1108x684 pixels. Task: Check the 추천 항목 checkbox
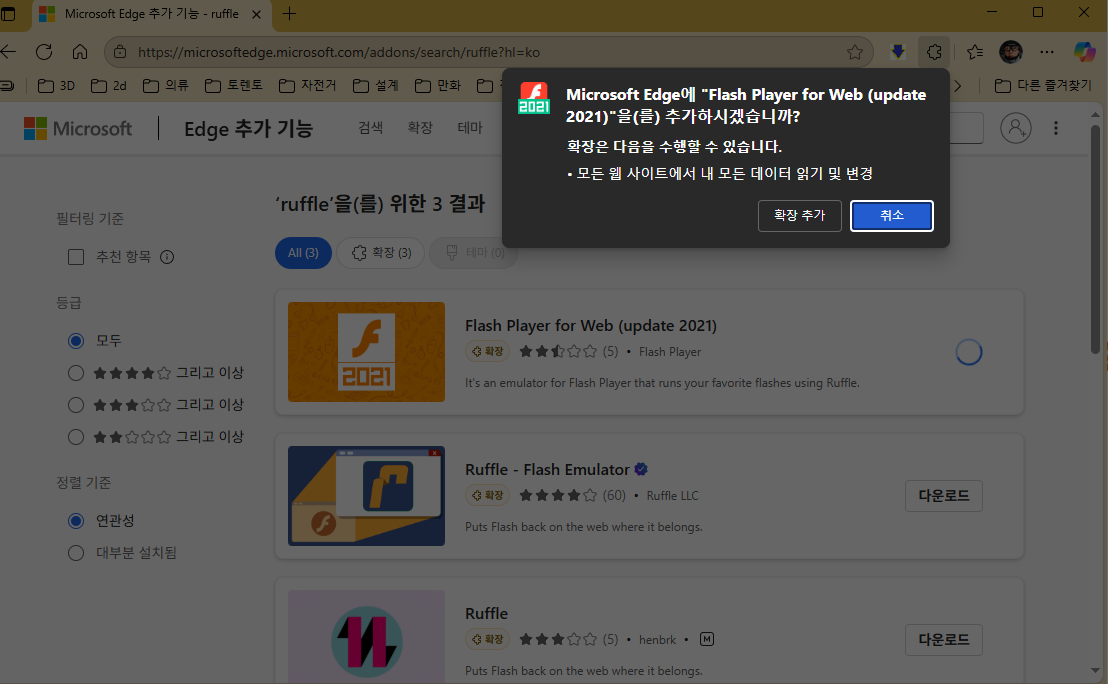pyautogui.click(x=75, y=257)
